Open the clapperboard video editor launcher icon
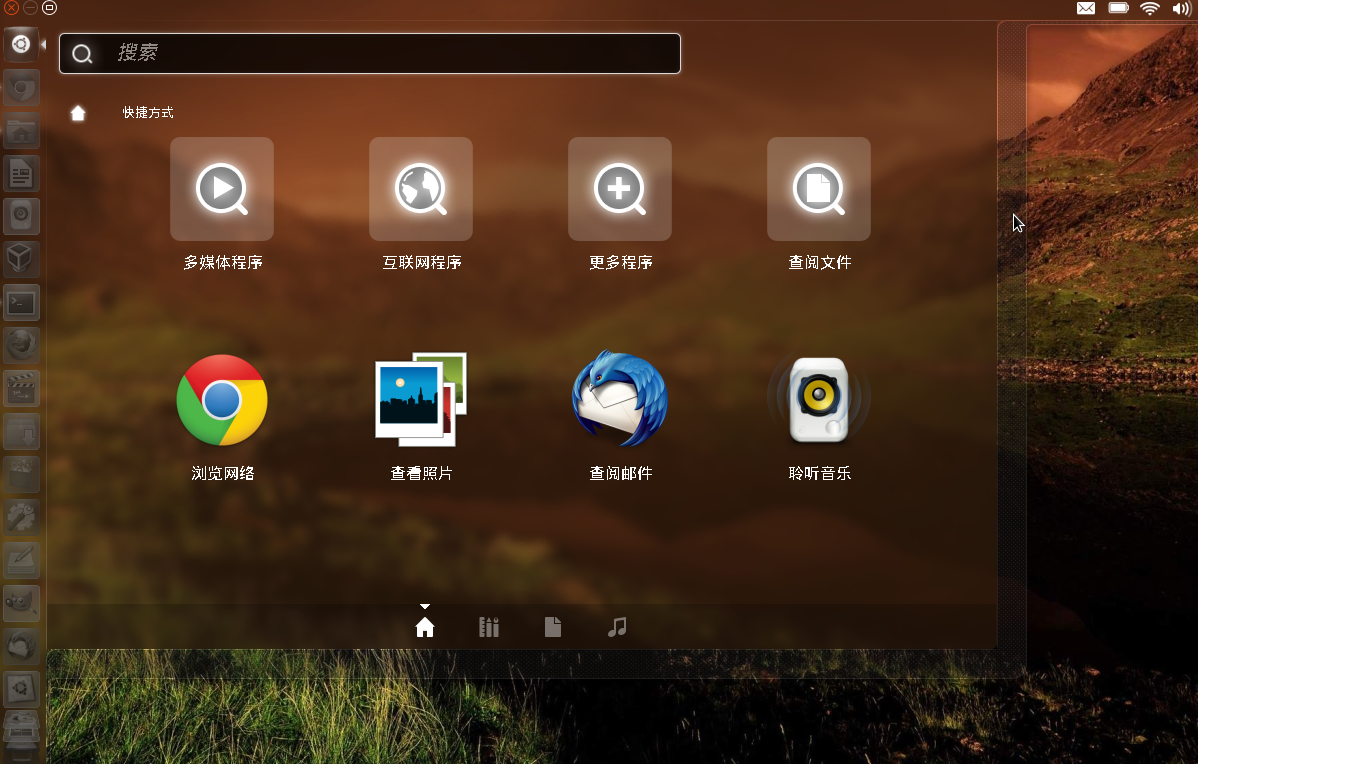This screenshot has height=768, width=1366. [21, 389]
